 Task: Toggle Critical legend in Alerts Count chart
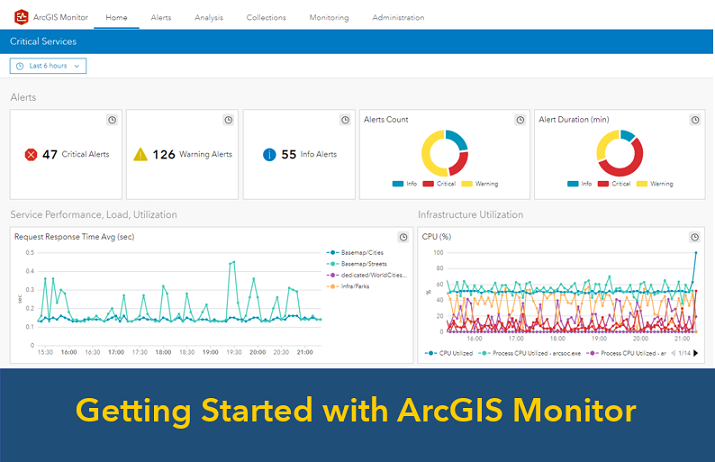439,184
